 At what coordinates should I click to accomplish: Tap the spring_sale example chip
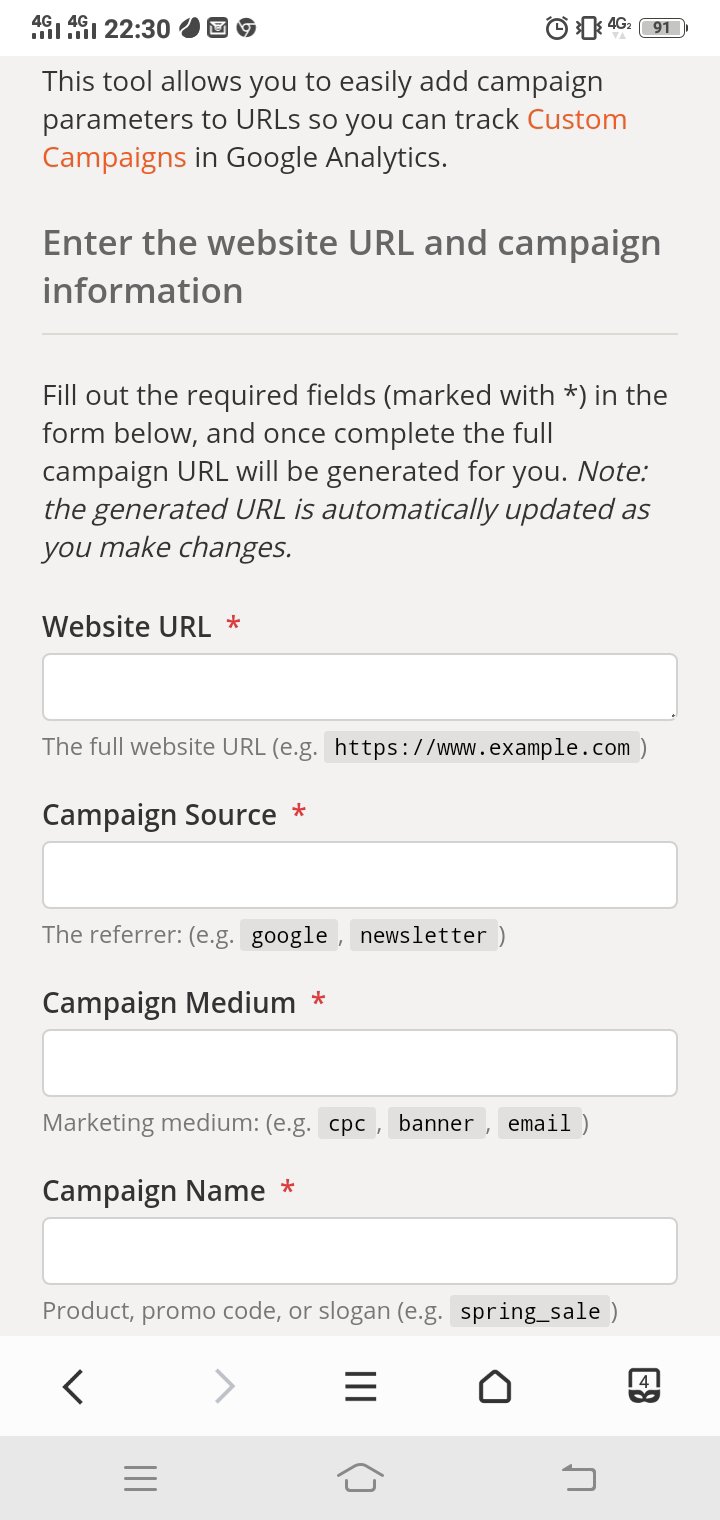click(529, 1311)
